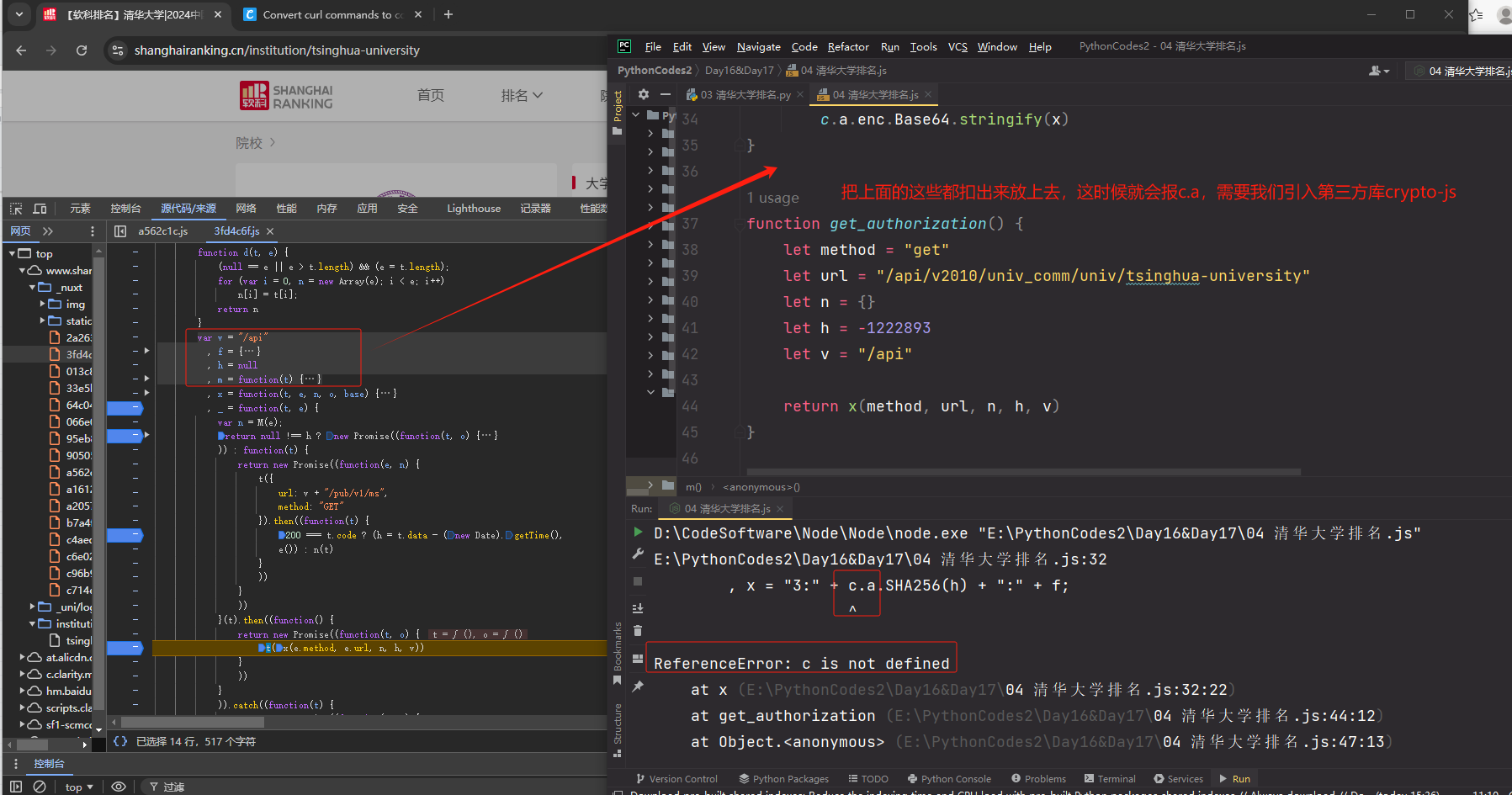1512x795 pixels.
Task: Click the ShanghaiRanking logo
Action: coord(286,96)
